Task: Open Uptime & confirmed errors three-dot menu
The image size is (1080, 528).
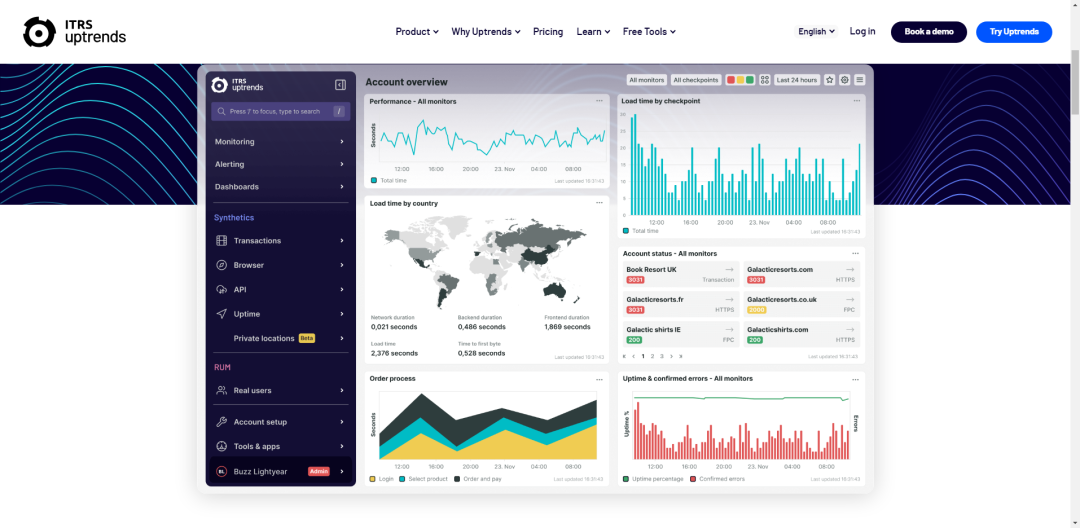Action: tap(855, 379)
